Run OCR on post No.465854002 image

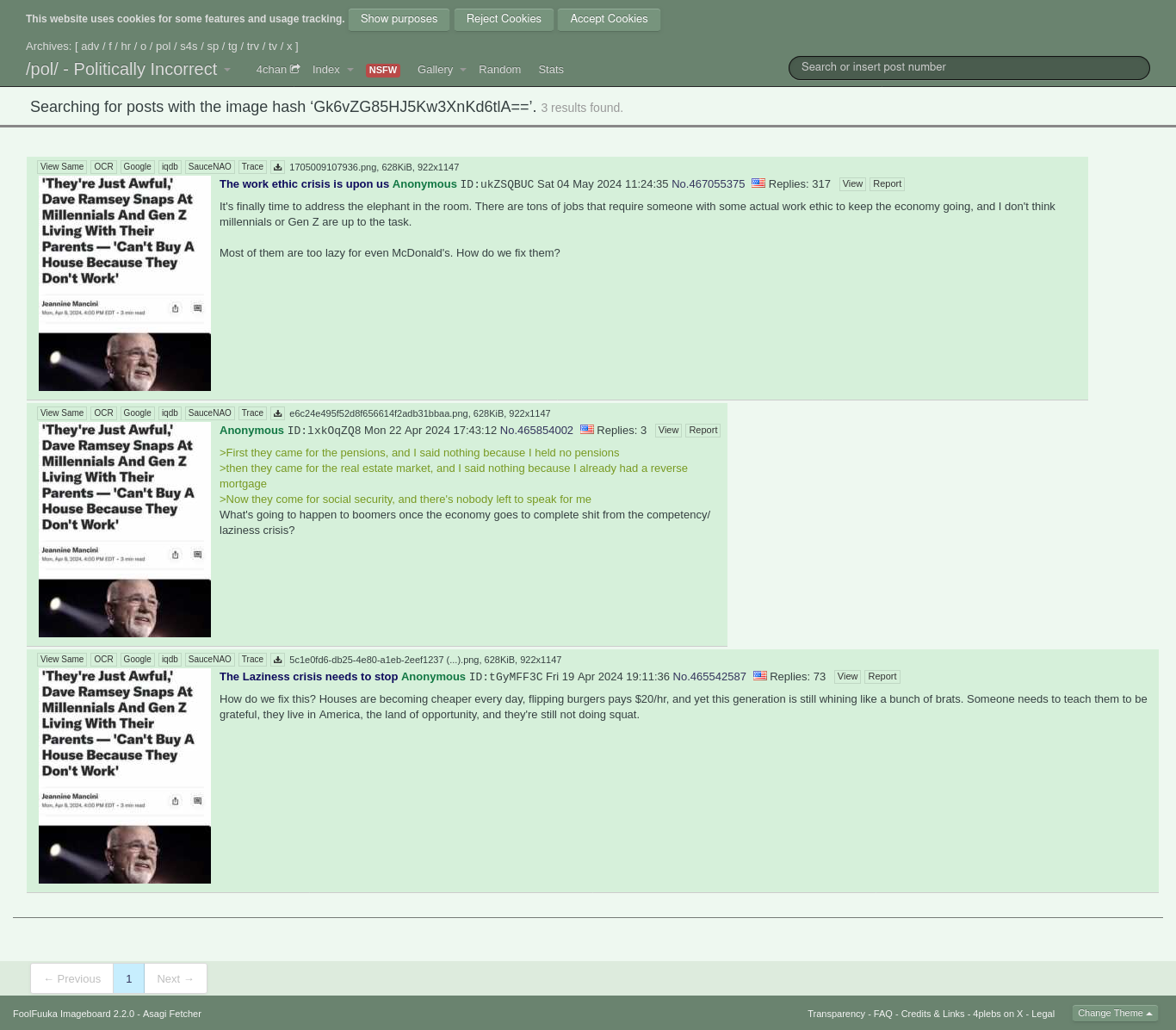pyautogui.click(x=103, y=413)
